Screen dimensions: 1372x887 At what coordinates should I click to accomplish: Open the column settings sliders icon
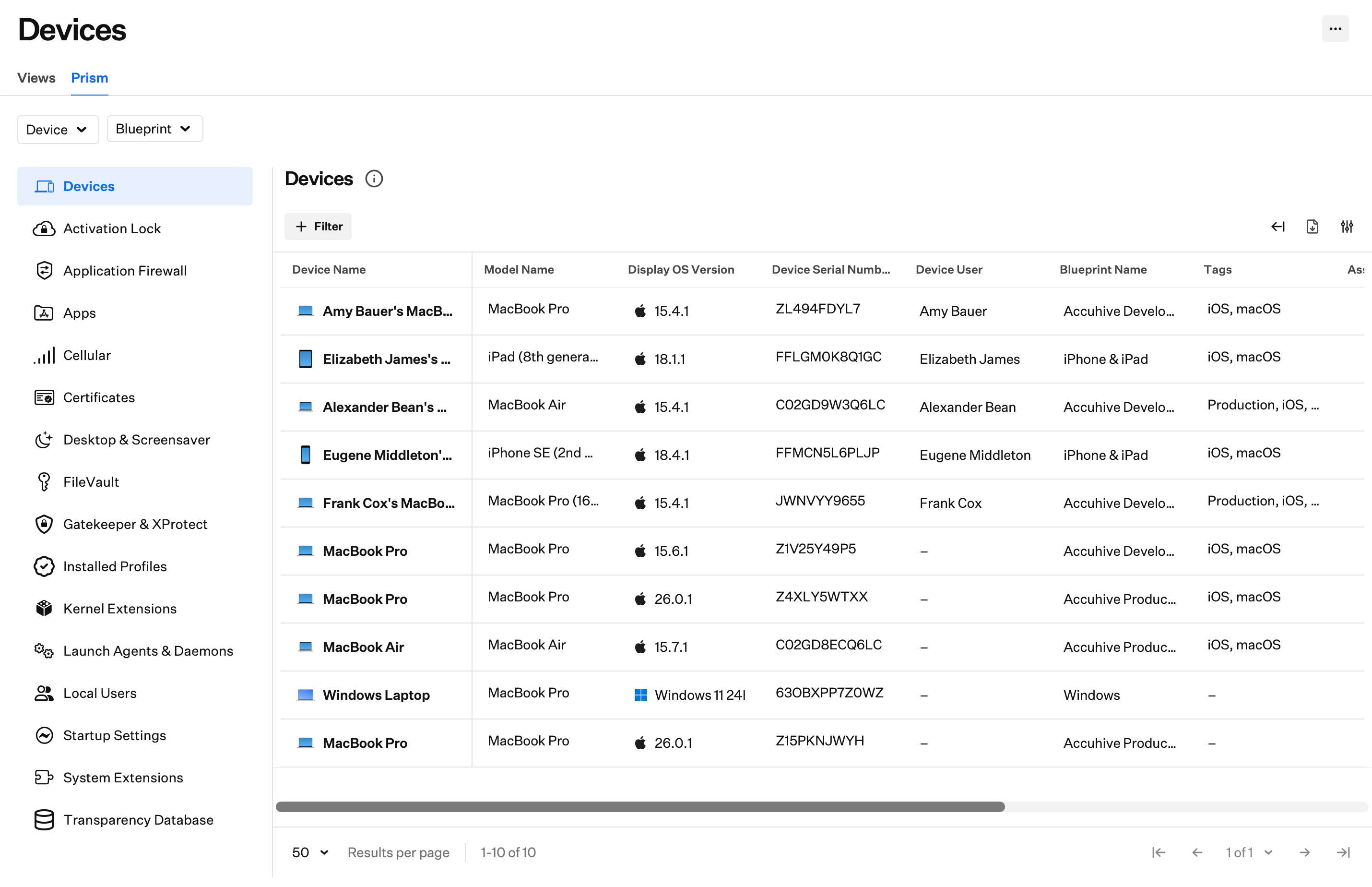click(x=1347, y=227)
